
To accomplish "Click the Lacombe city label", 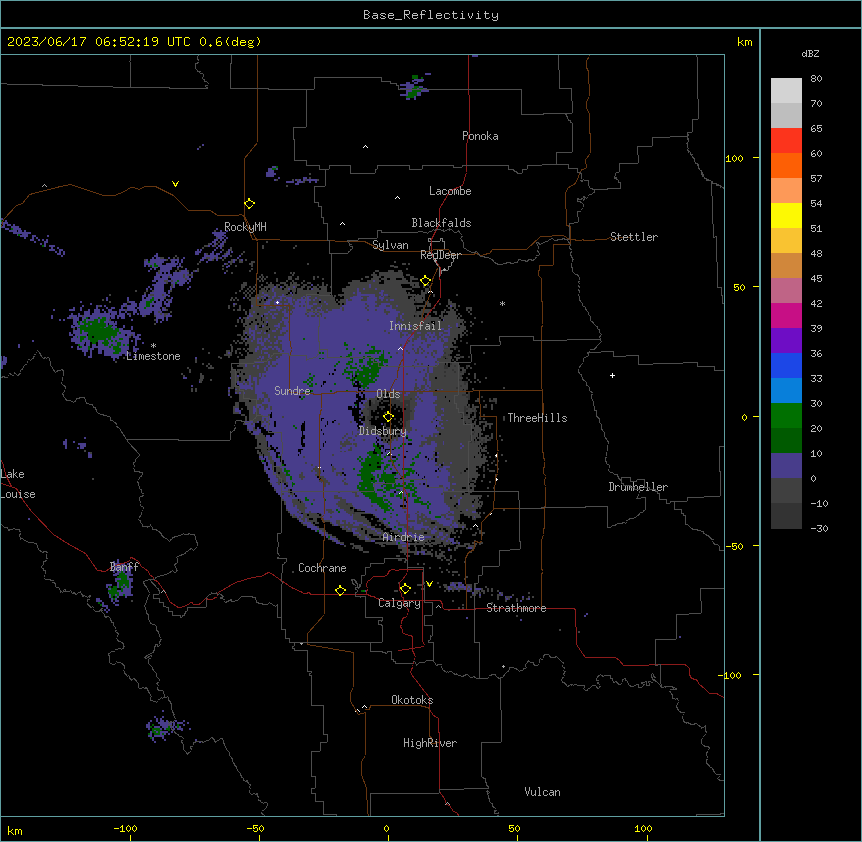I will tap(450, 191).
